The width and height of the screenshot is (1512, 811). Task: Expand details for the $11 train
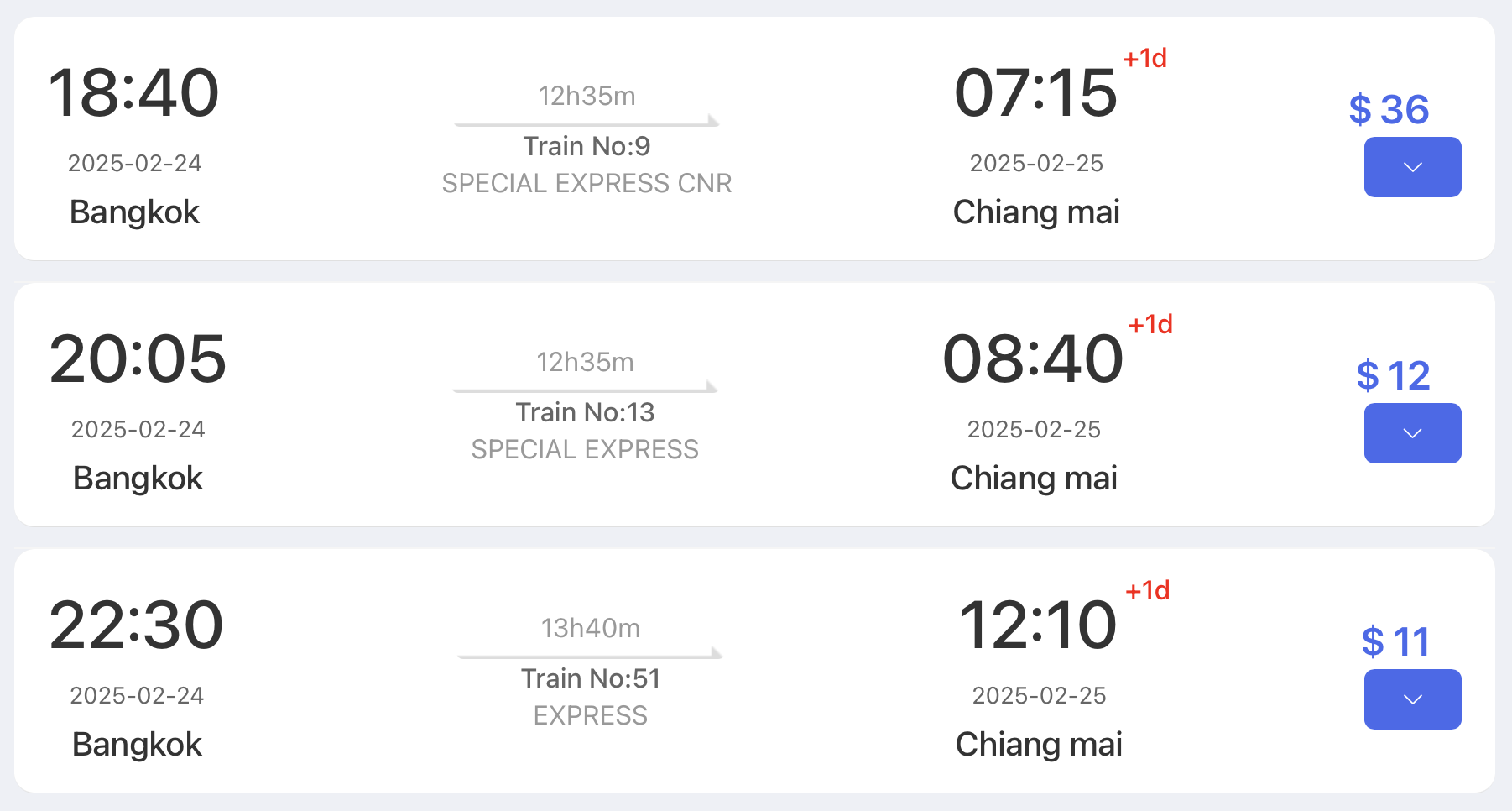pyautogui.click(x=1412, y=699)
